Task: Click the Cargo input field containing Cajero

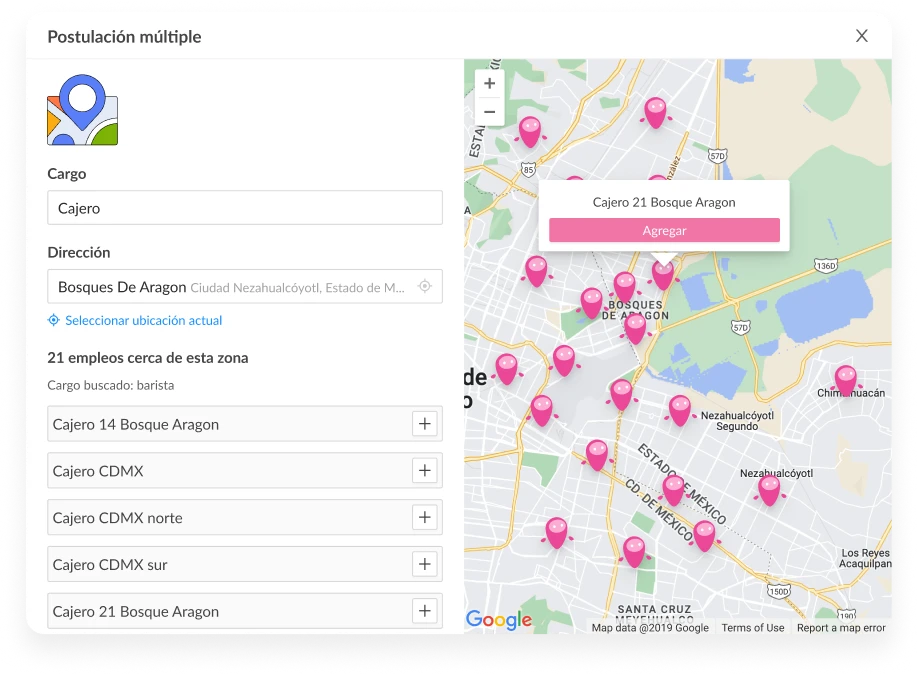Action: click(x=245, y=208)
